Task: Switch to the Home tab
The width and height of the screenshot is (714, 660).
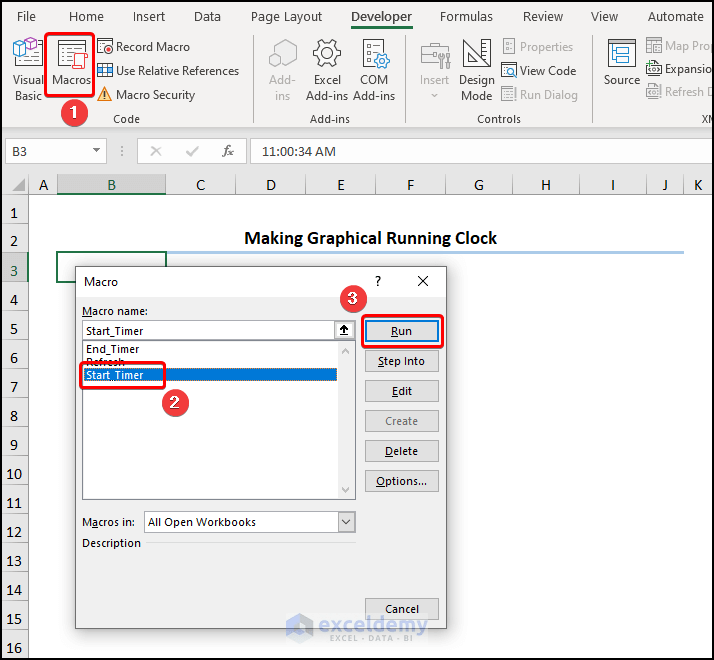Action: pyautogui.click(x=86, y=17)
